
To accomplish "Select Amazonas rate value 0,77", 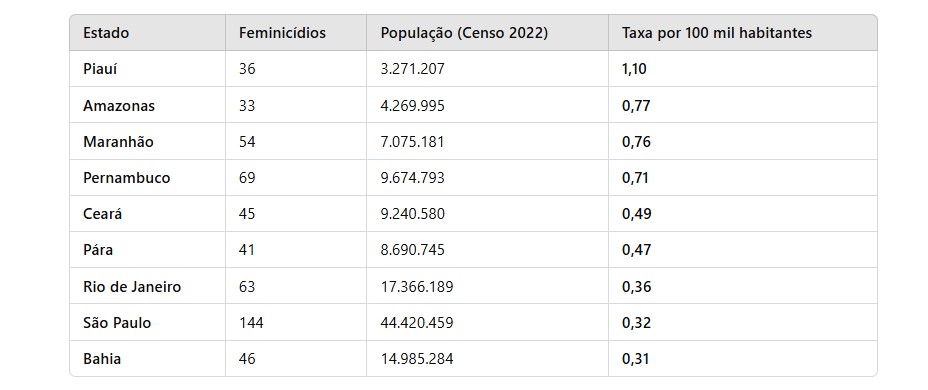I will click(636, 105).
